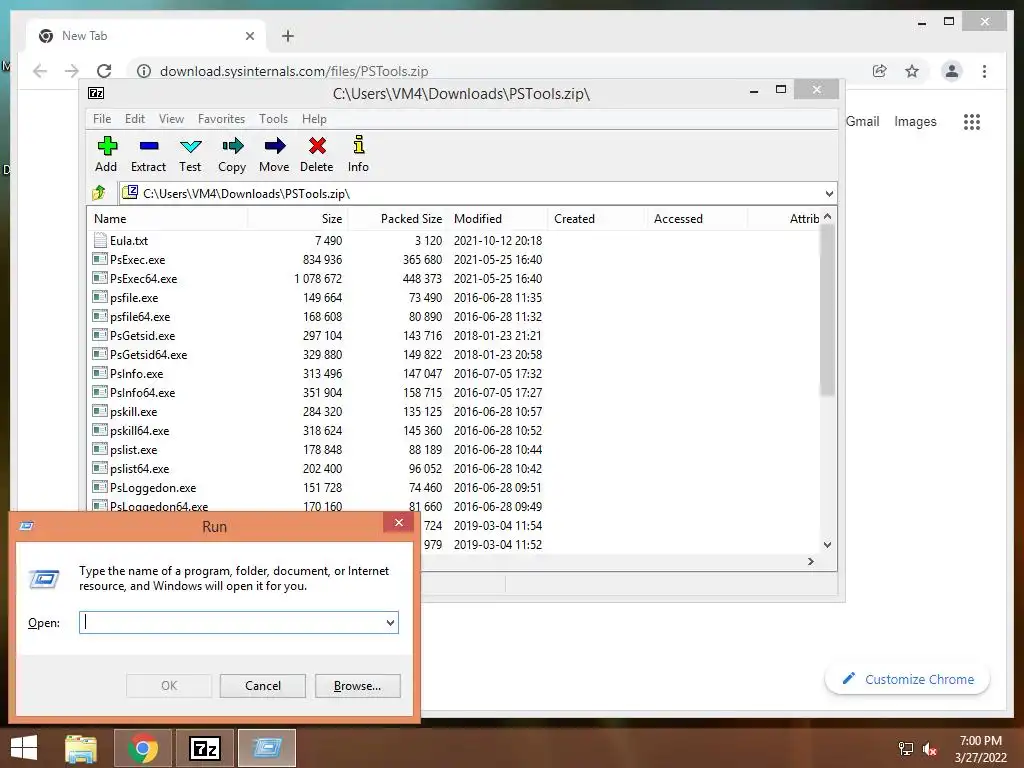Image resolution: width=1024 pixels, height=768 pixels.
Task: Switch to 7-Zip from the taskbar
Action: coord(205,748)
